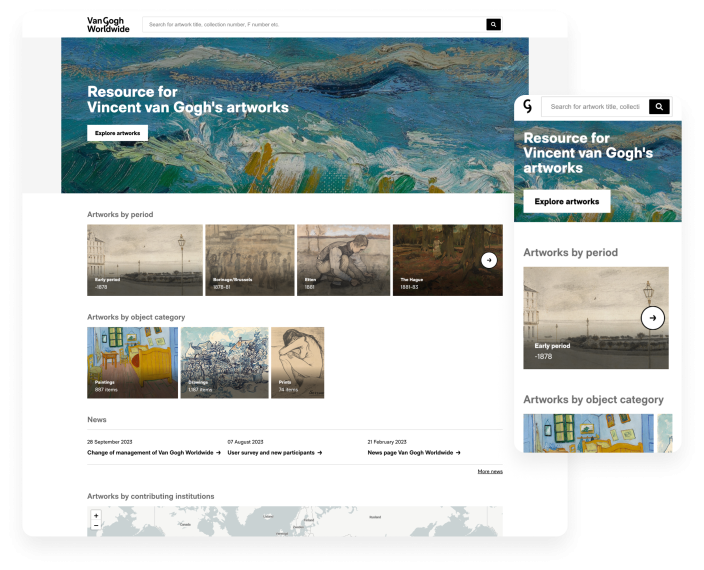Click the 28 September 2023 news date
The width and height of the screenshot is (704, 570).
(x=110, y=442)
